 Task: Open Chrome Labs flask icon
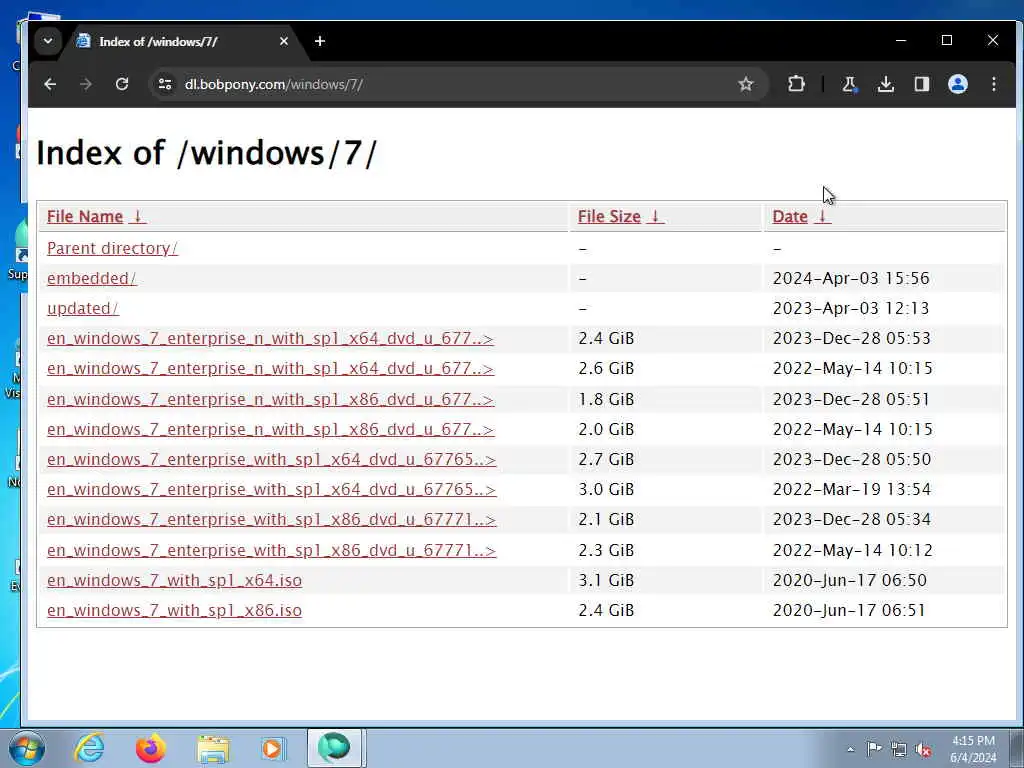click(x=850, y=84)
